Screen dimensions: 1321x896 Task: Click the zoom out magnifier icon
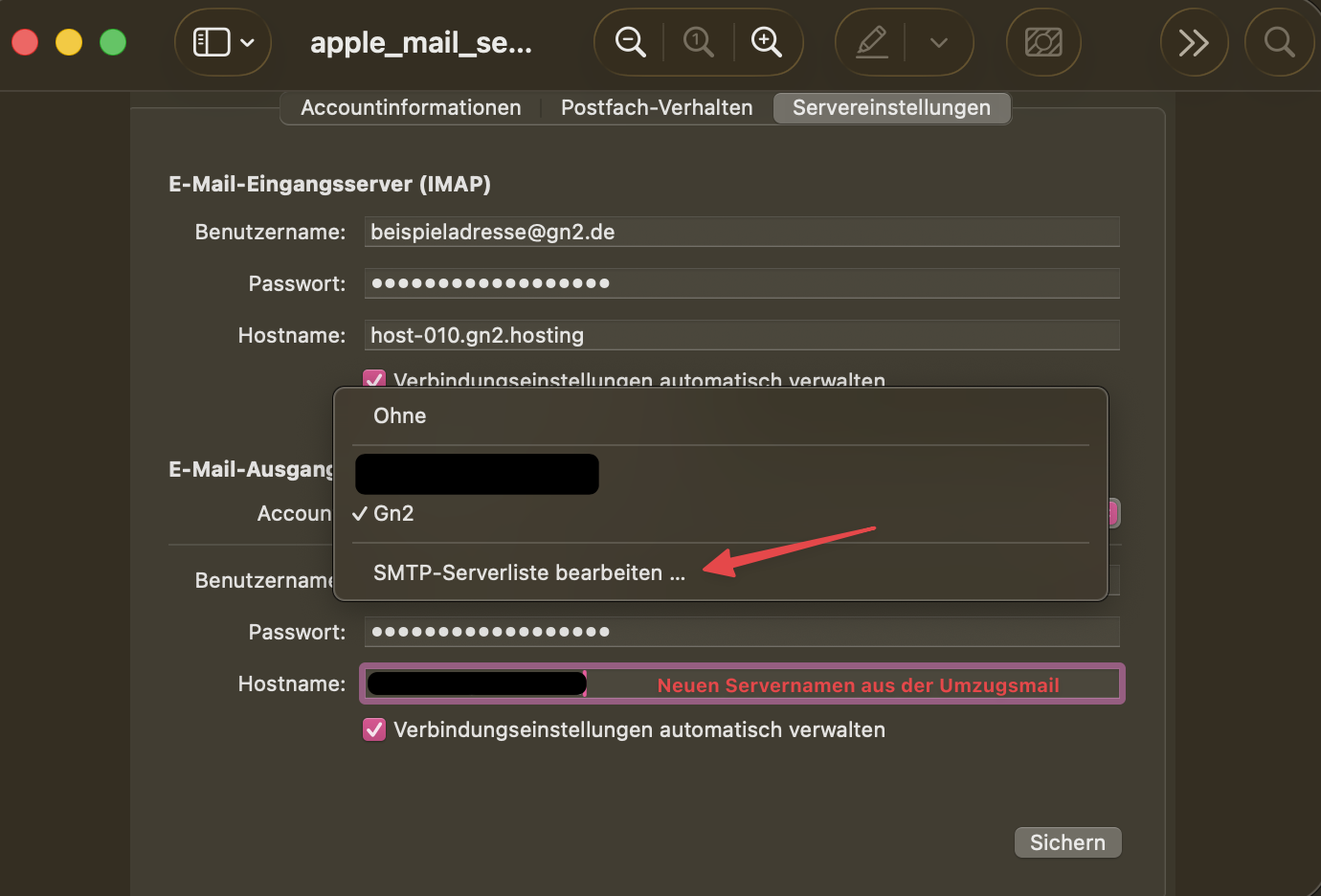coord(630,42)
